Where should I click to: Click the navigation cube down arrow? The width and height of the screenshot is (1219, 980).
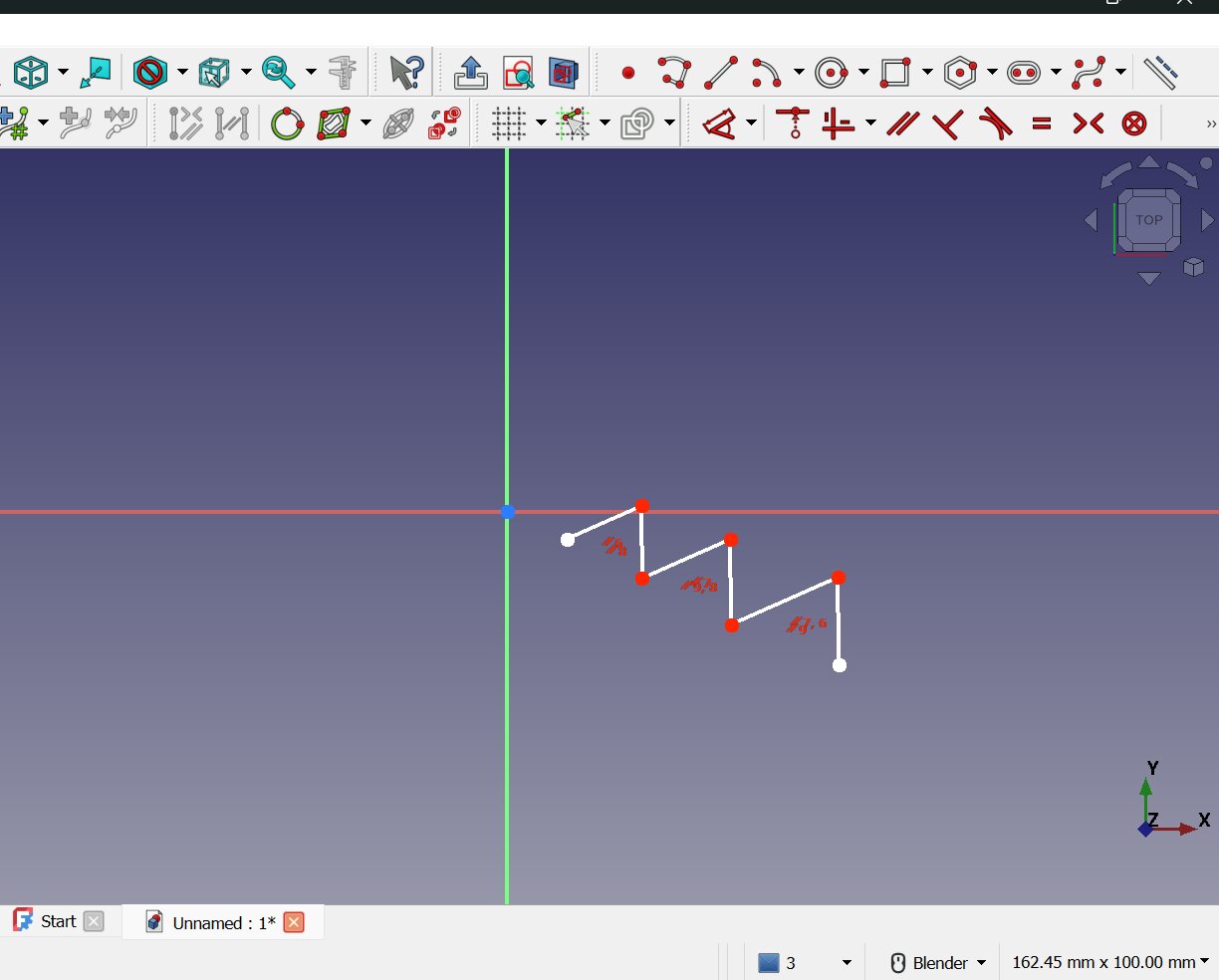[x=1148, y=279]
